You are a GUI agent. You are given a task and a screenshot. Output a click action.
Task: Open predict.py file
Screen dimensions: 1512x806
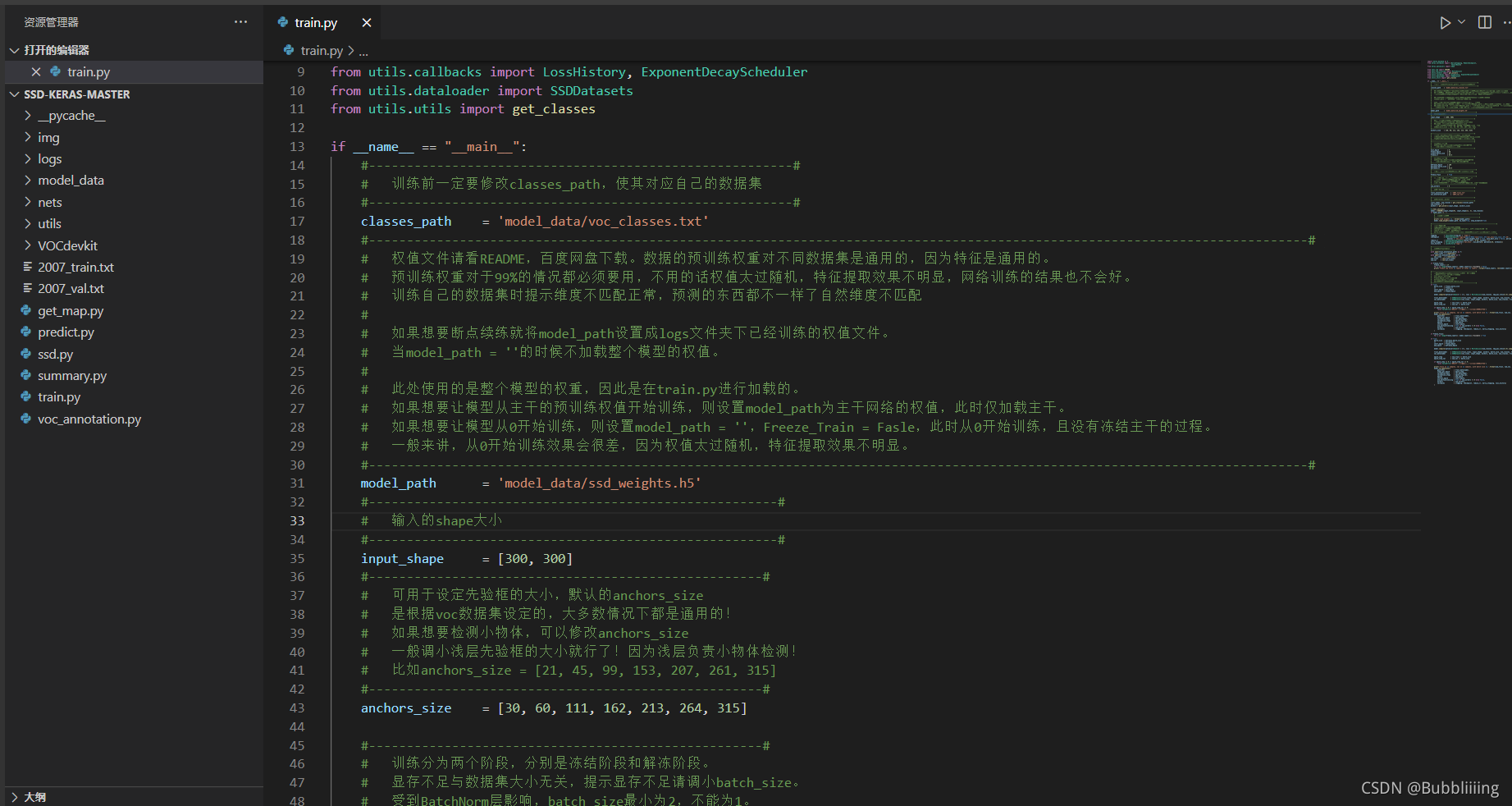134,332
